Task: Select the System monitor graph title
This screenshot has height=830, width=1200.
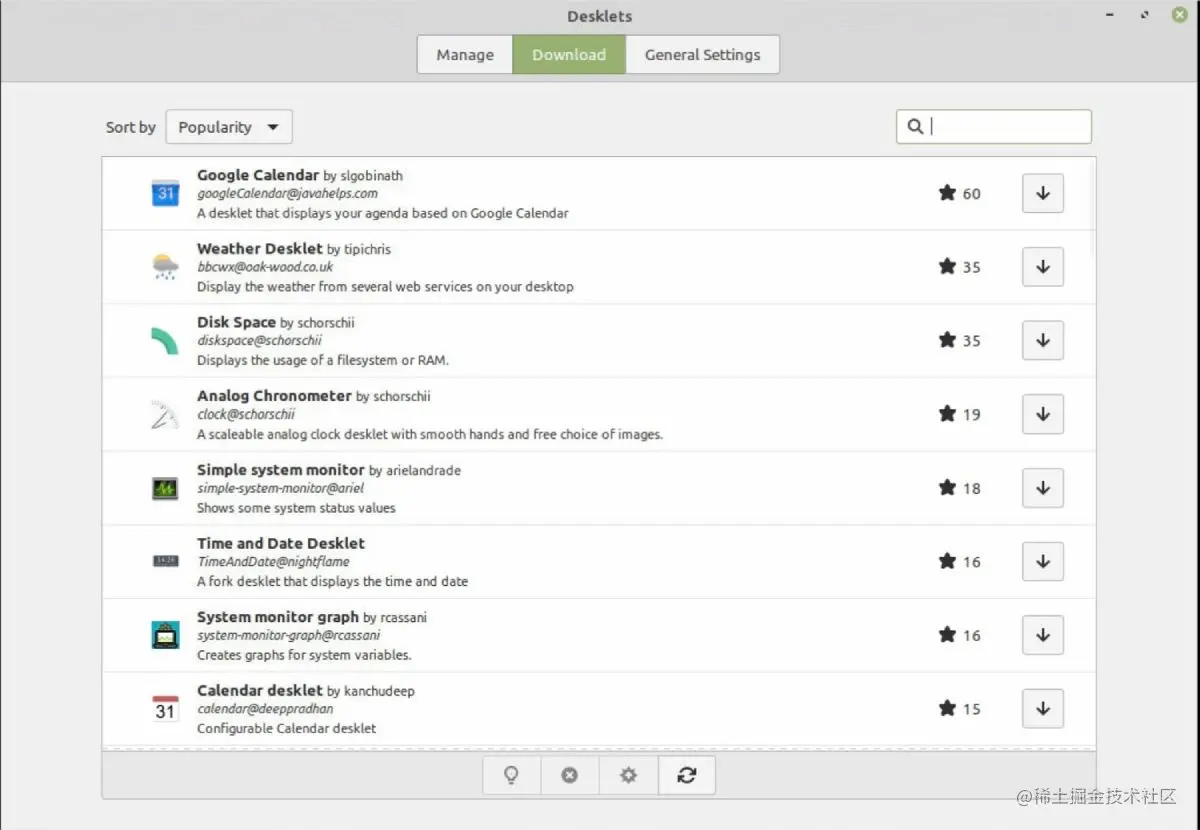Action: 278,617
